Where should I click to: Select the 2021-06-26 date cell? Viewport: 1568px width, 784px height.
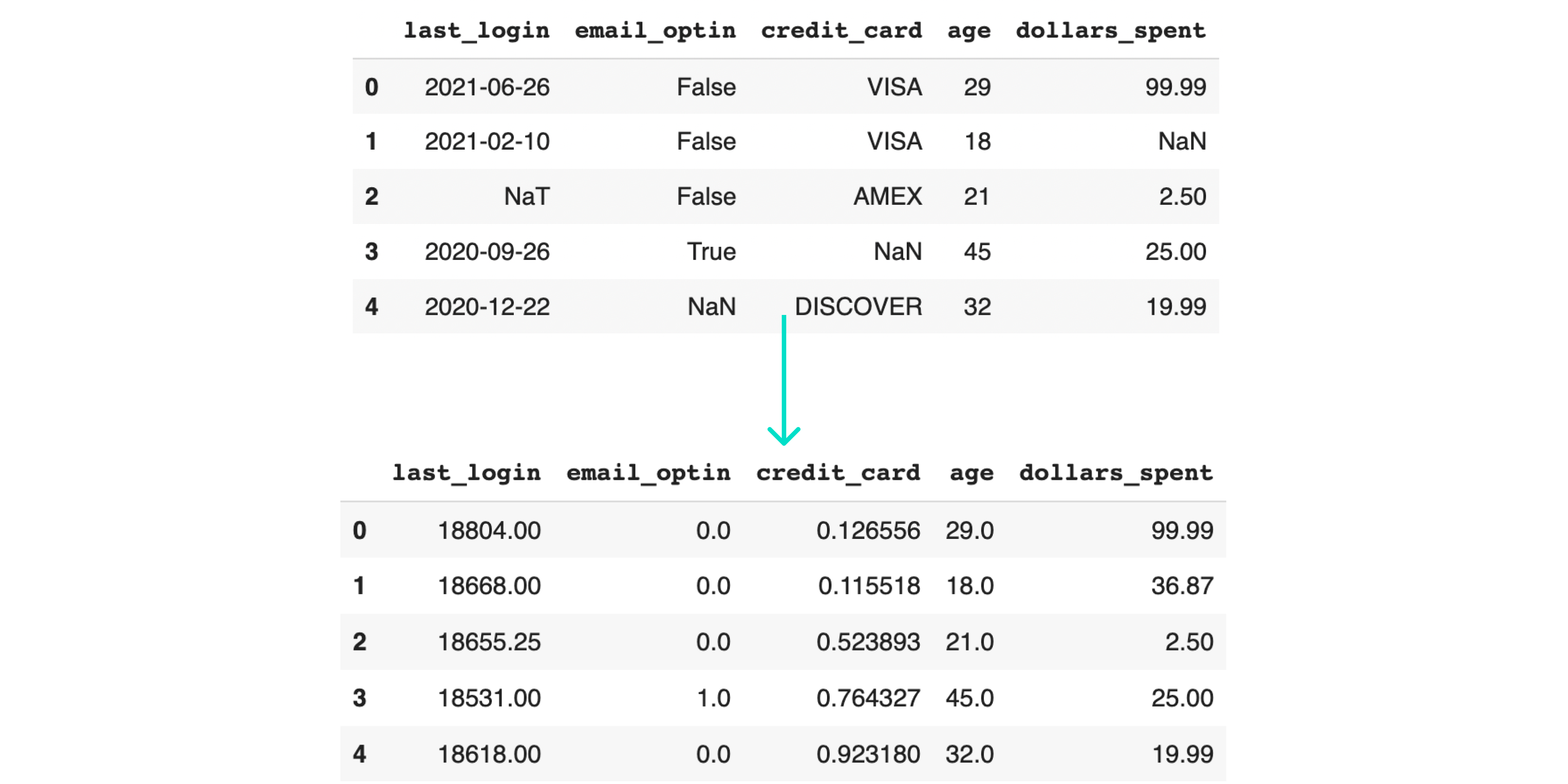coord(487,87)
